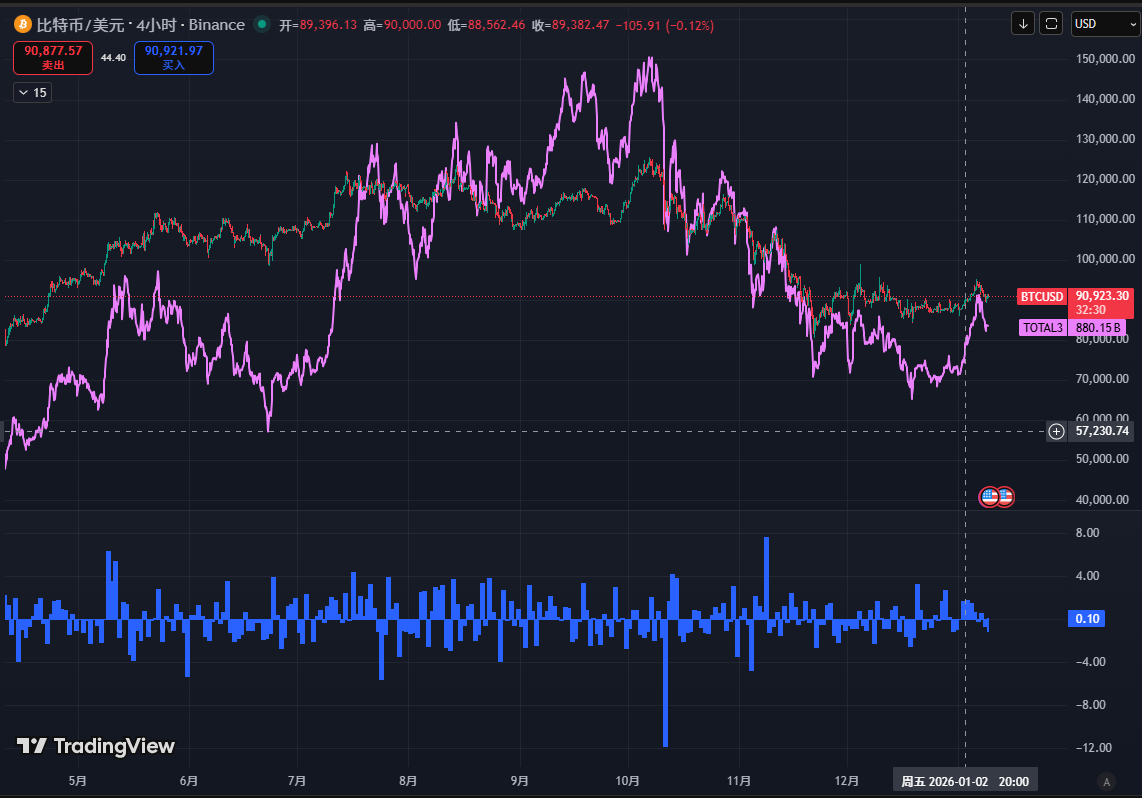Screen dimensions: 1142x798
Task: Click the TradingView logo
Action: 96,746
